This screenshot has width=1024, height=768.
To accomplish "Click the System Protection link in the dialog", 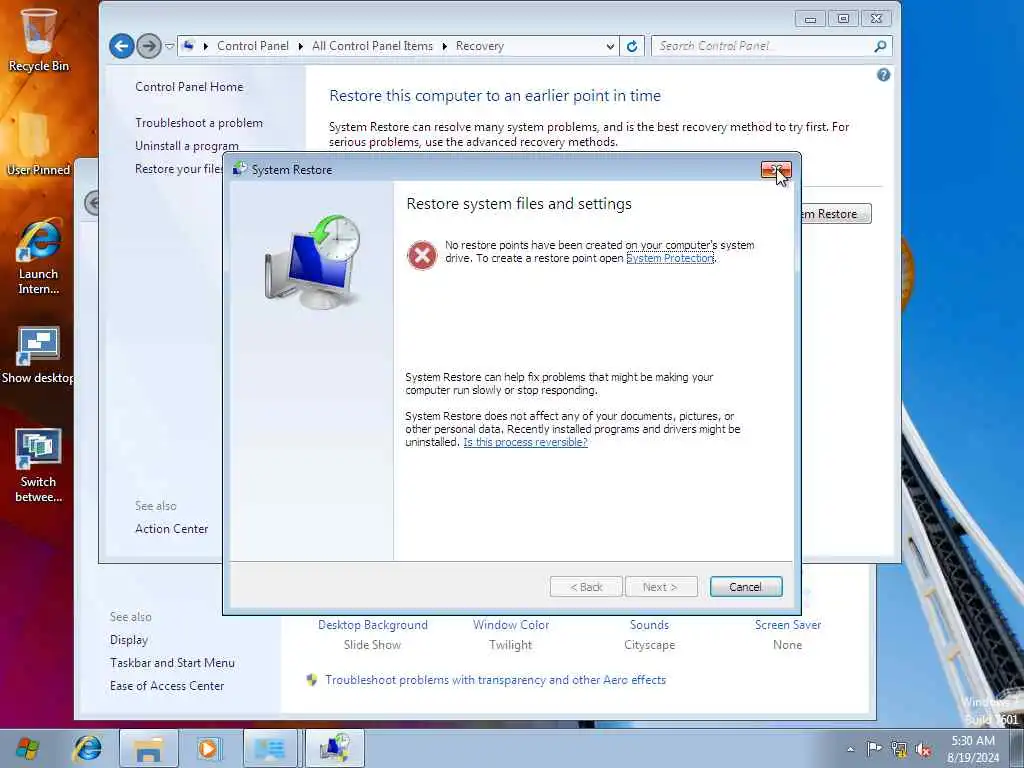I will coord(670,259).
